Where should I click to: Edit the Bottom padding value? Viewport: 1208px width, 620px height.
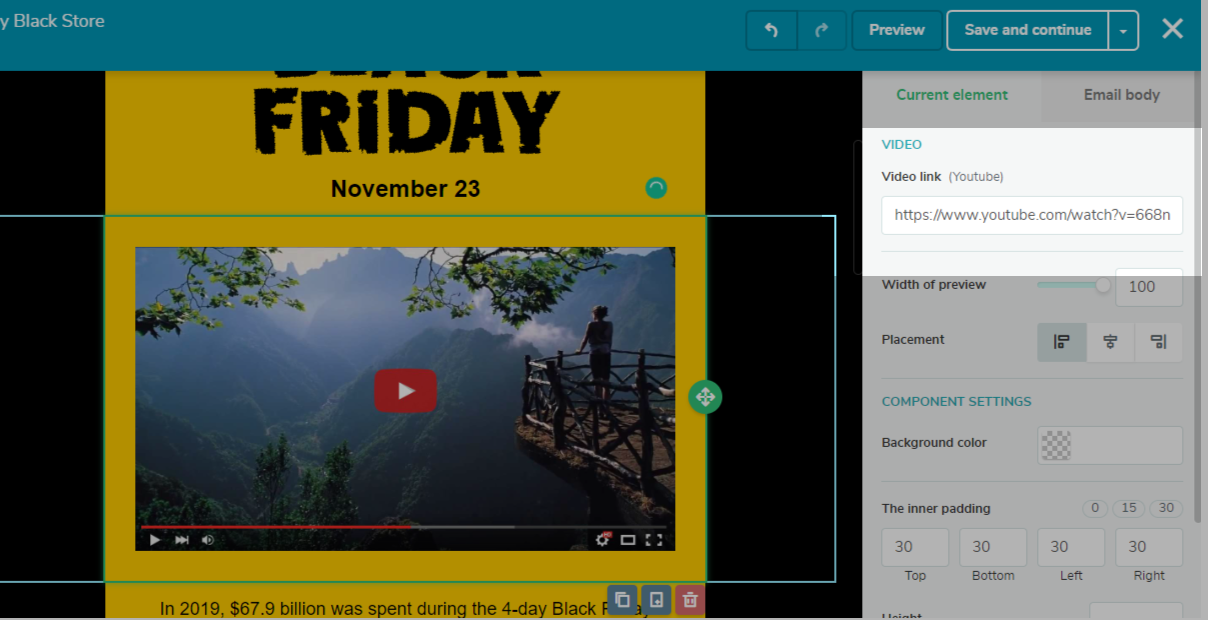[x=993, y=547]
